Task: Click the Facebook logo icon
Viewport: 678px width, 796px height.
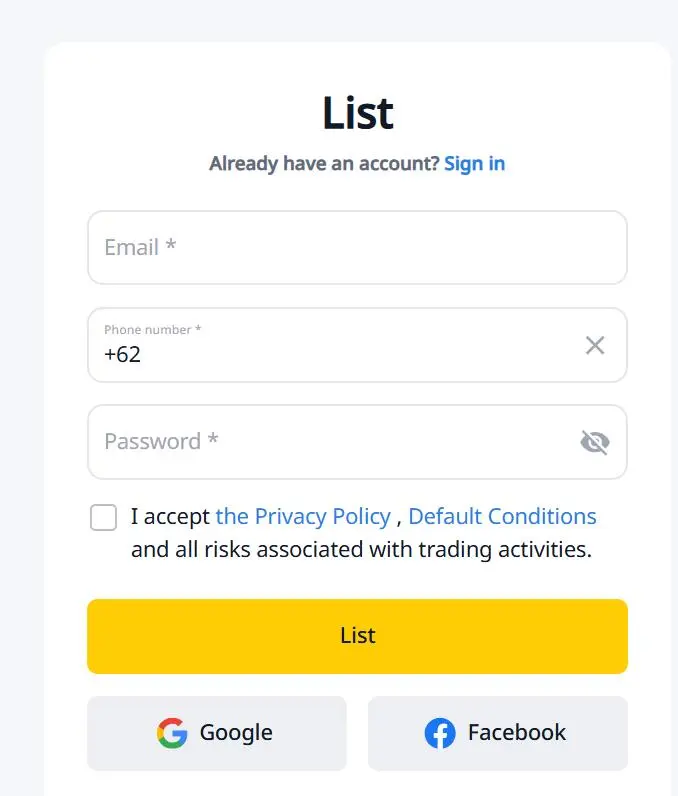Action: click(x=440, y=733)
